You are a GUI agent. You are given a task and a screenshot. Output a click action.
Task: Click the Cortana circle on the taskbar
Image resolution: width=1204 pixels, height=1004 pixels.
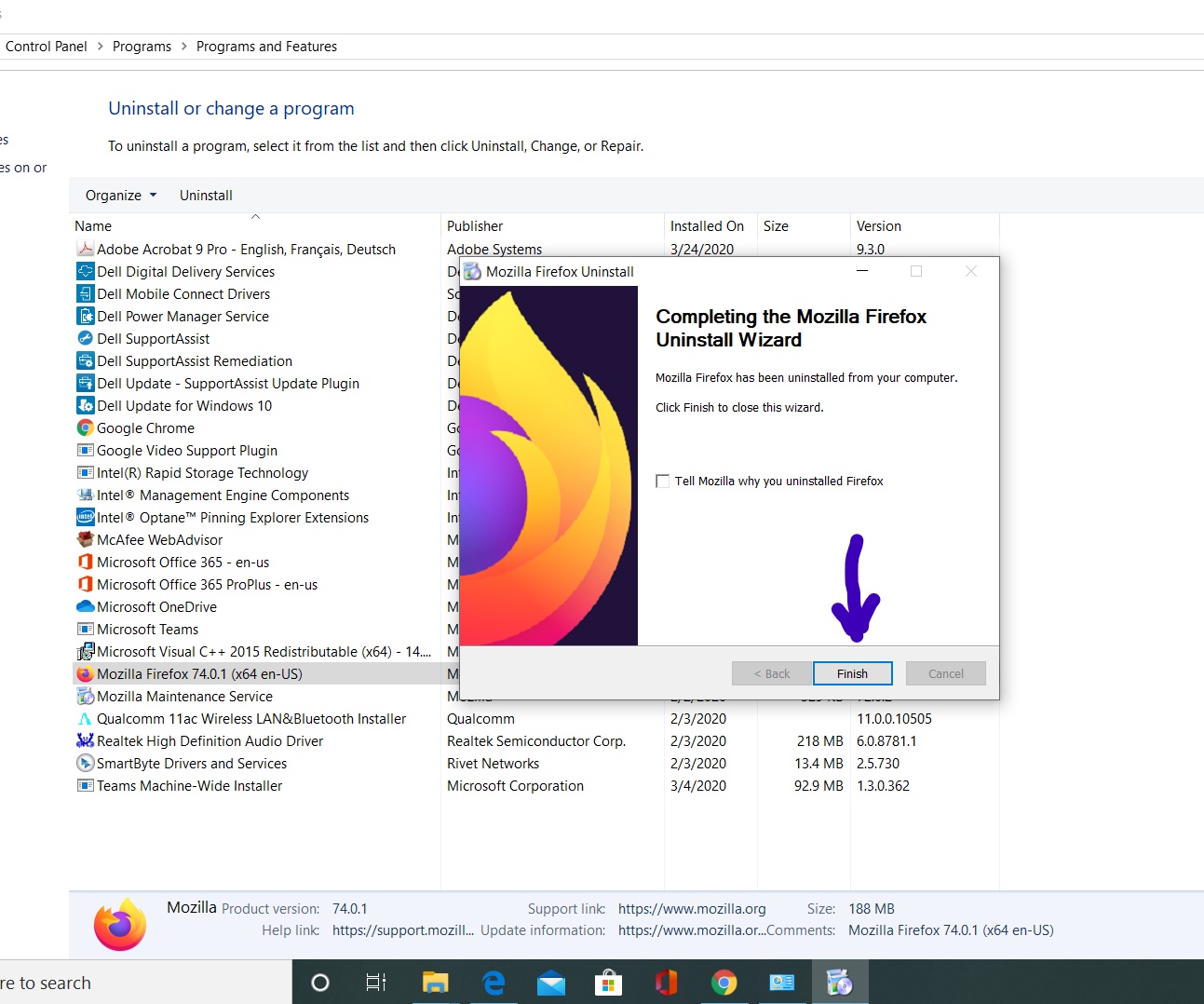319,982
